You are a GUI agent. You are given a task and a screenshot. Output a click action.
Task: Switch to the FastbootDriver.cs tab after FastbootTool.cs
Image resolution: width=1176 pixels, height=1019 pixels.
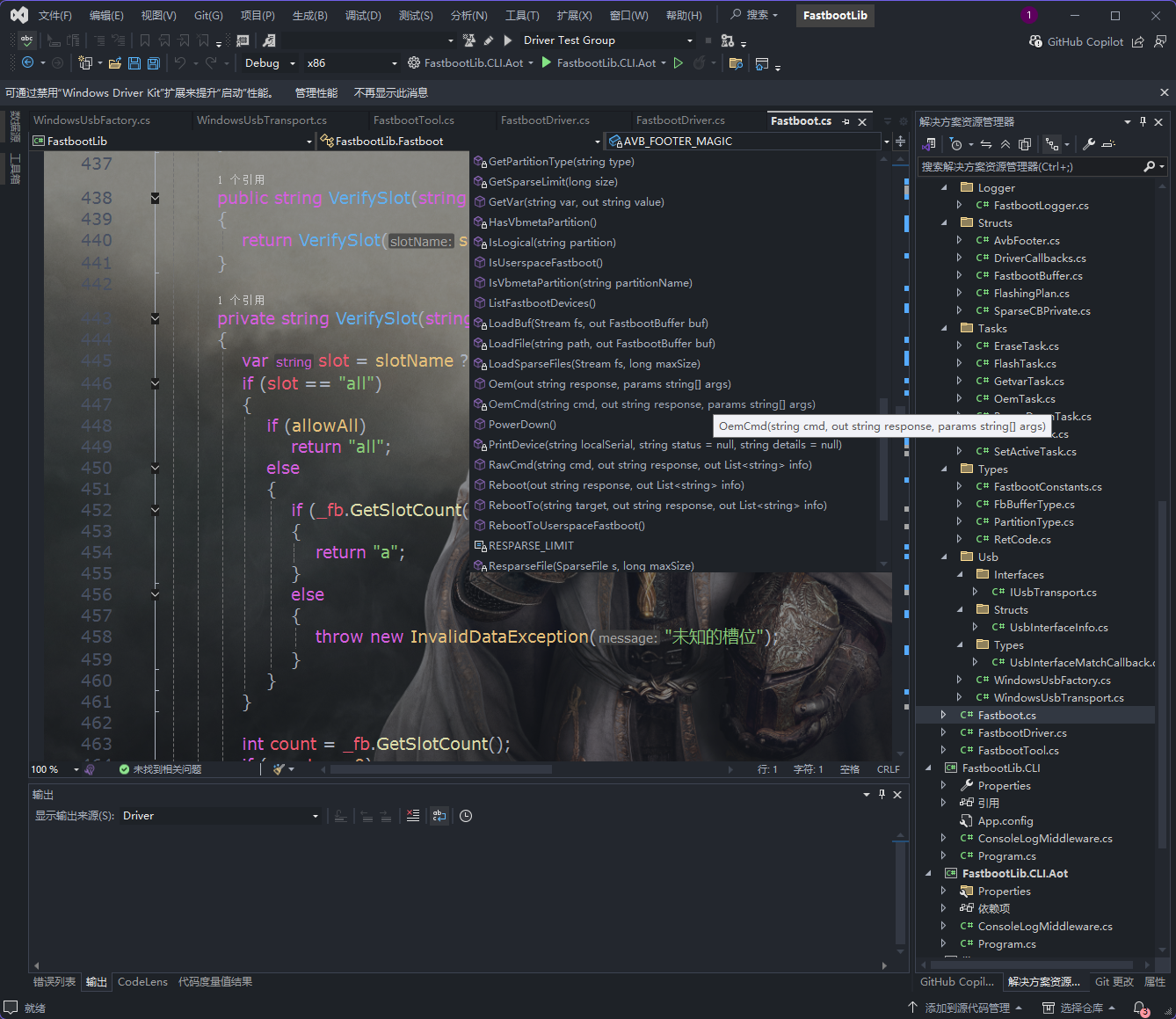pos(545,120)
